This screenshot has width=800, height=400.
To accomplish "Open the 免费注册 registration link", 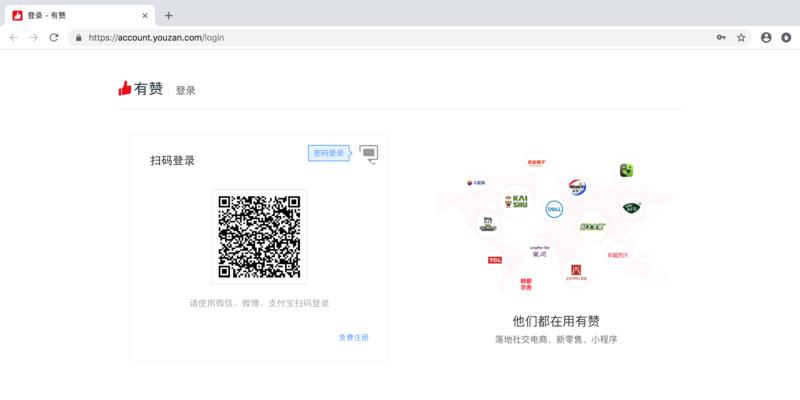I will (x=354, y=337).
